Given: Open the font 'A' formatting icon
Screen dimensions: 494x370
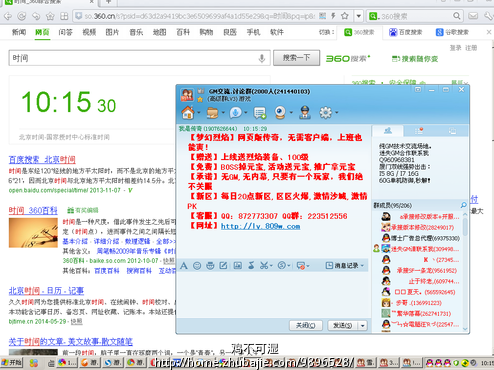Looking at the screenshot, I should (x=183, y=266).
